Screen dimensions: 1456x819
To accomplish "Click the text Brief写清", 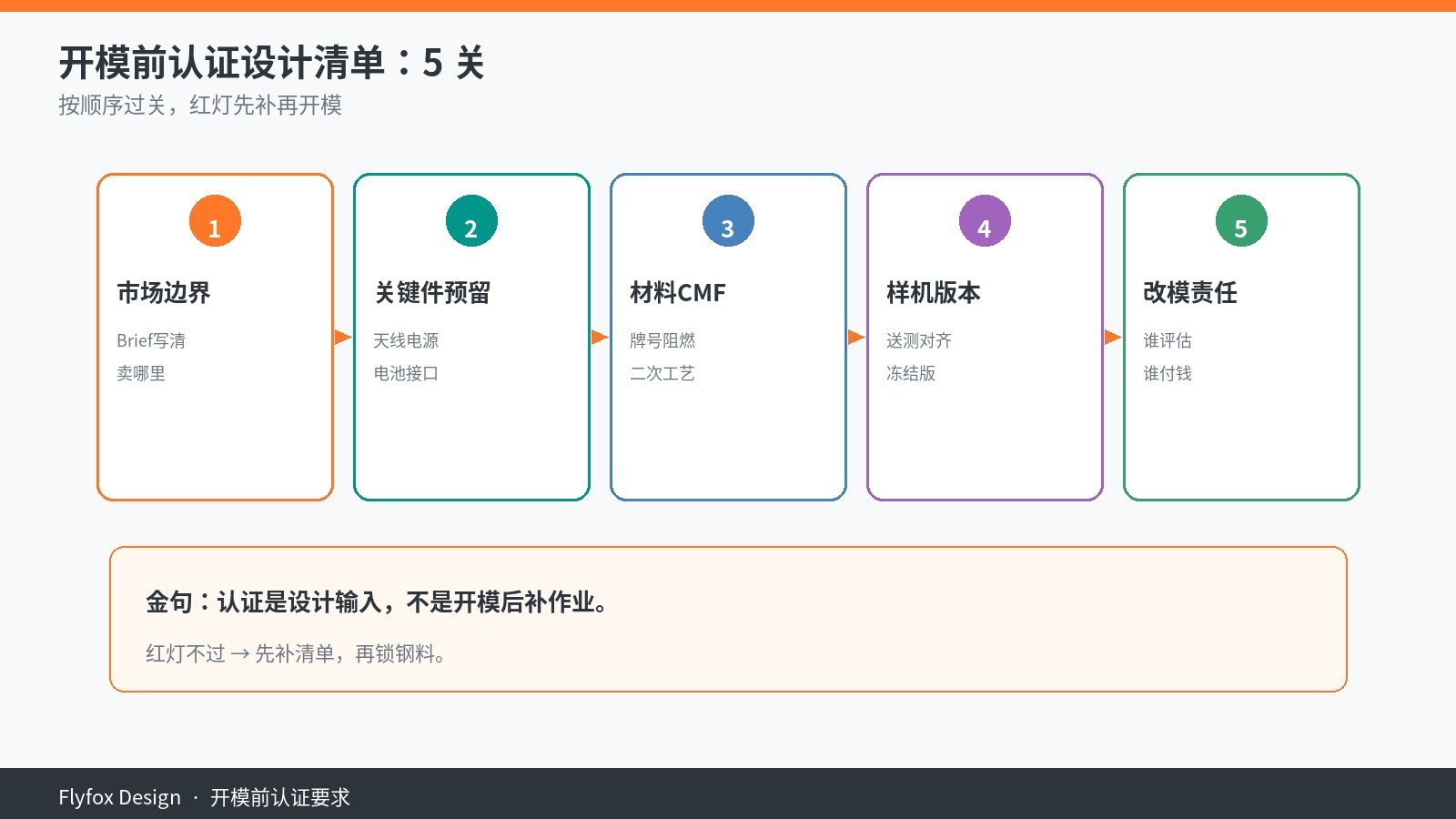I will [151, 340].
